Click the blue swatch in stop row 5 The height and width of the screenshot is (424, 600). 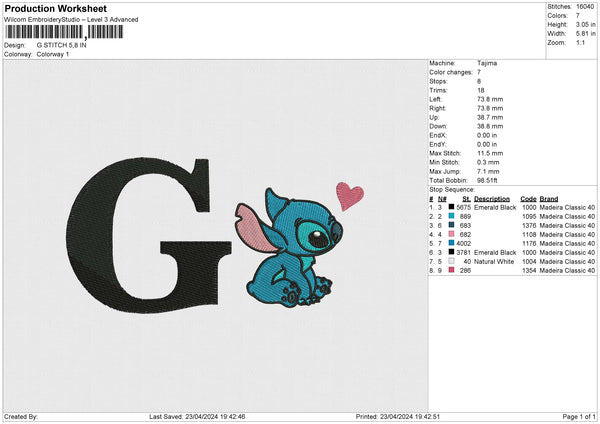[452, 243]
